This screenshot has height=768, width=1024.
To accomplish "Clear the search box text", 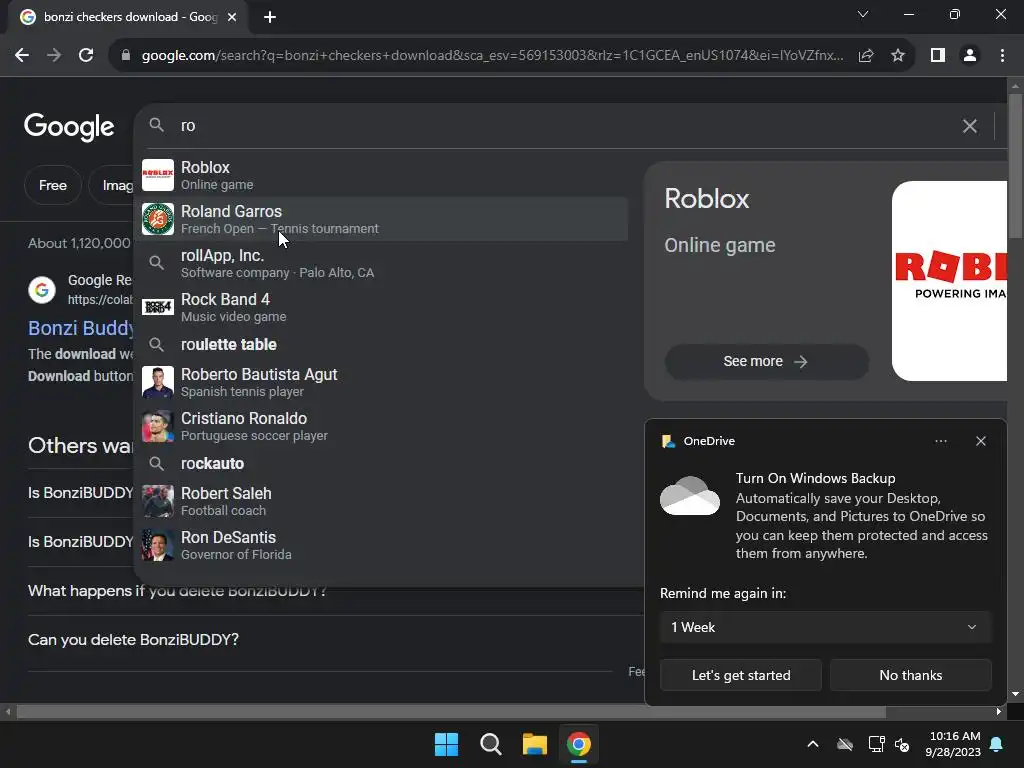I will [x=970, y=126].
